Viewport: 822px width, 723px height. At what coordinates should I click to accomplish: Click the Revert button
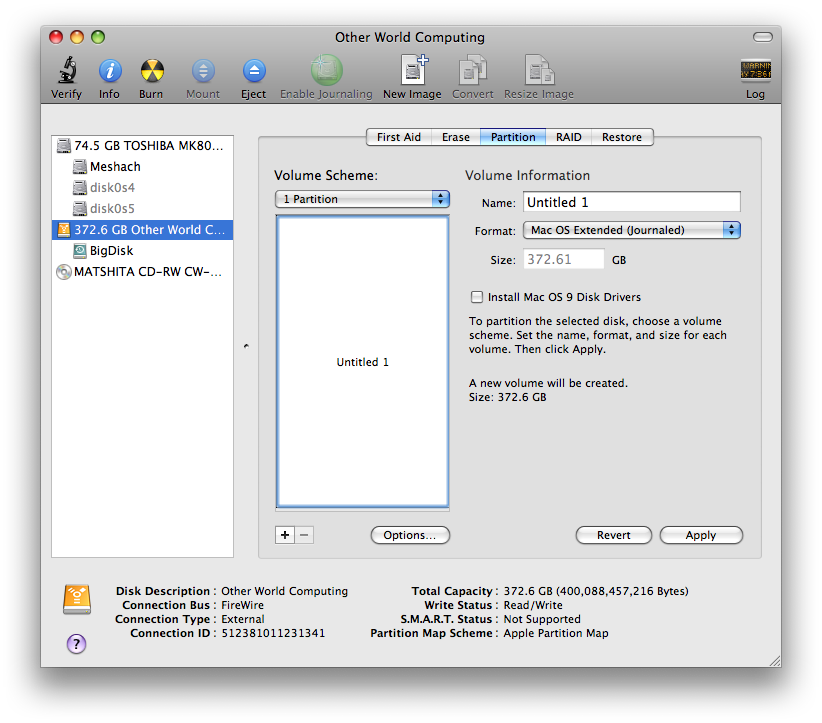pos(613,535)
